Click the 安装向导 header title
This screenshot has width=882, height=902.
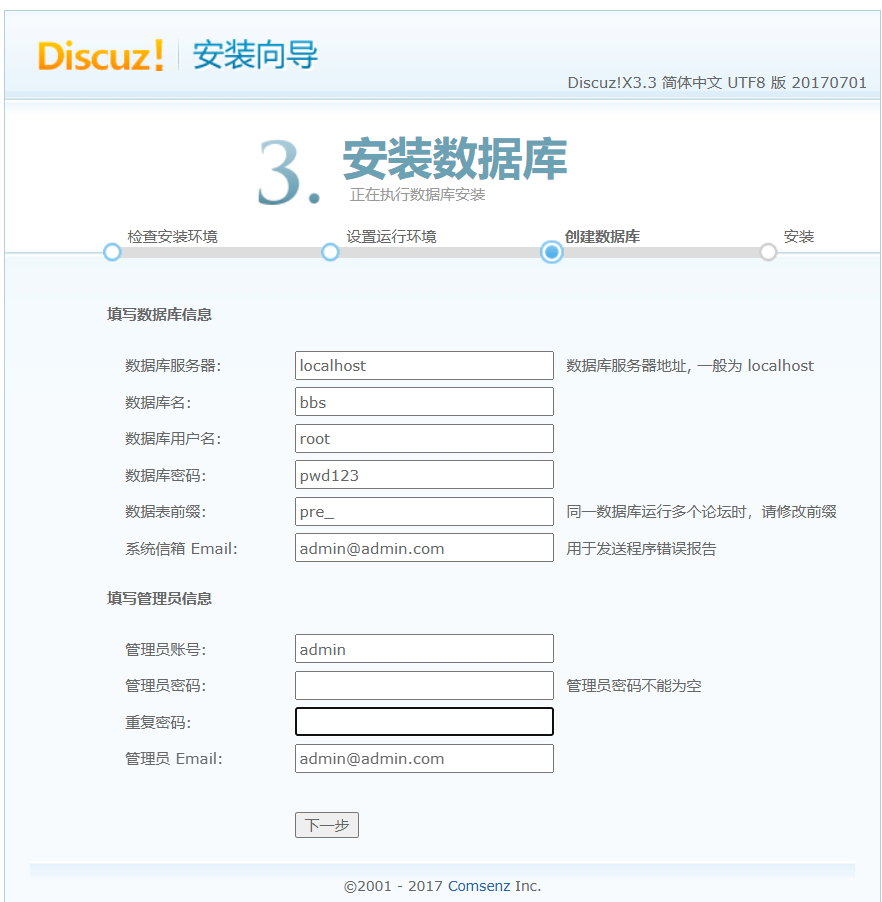pyautogui.click(x=255, y=55)
